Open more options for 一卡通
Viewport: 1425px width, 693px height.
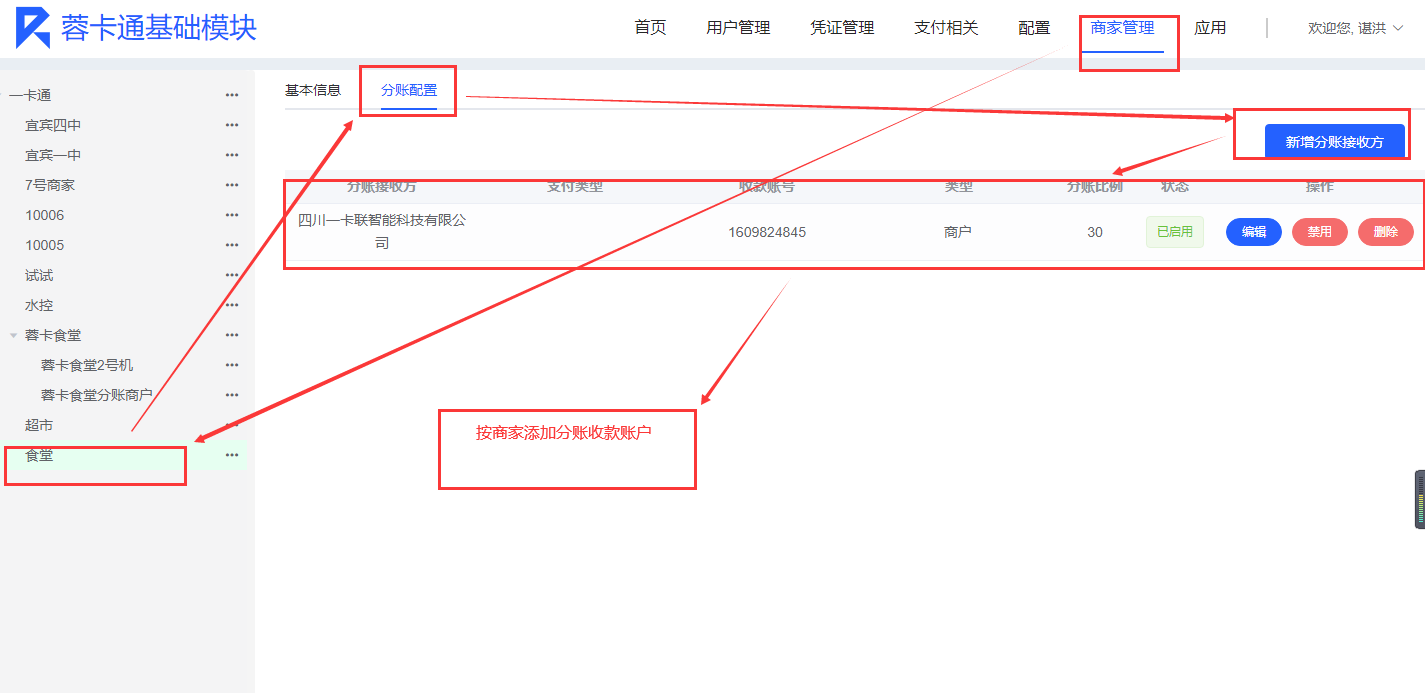tap(232, 95)
